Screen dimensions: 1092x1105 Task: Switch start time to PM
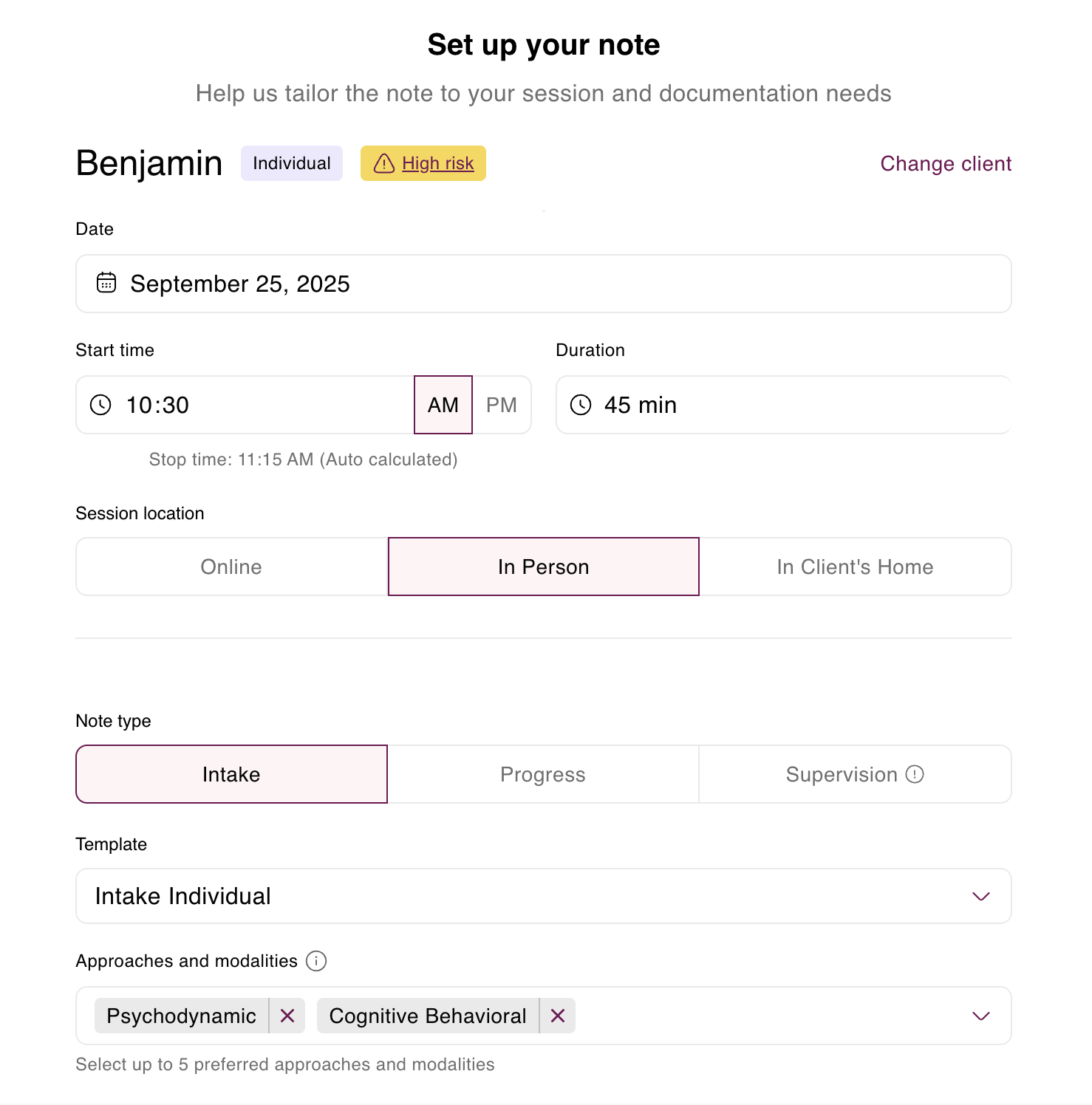[x=502, y=405]
